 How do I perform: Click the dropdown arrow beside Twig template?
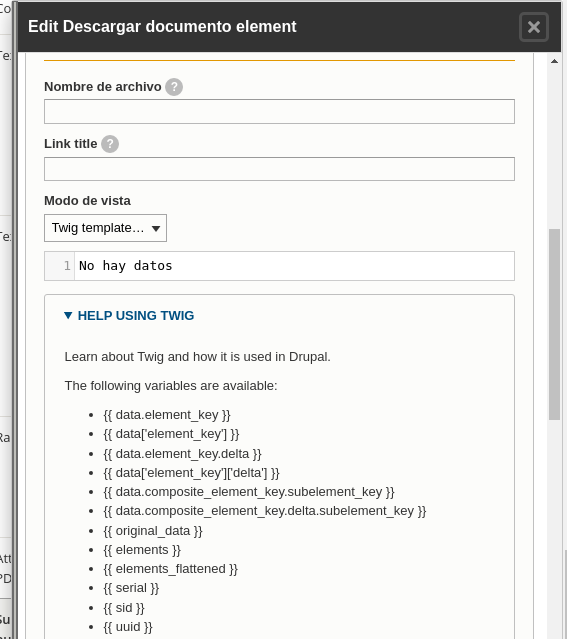point(156,229)
